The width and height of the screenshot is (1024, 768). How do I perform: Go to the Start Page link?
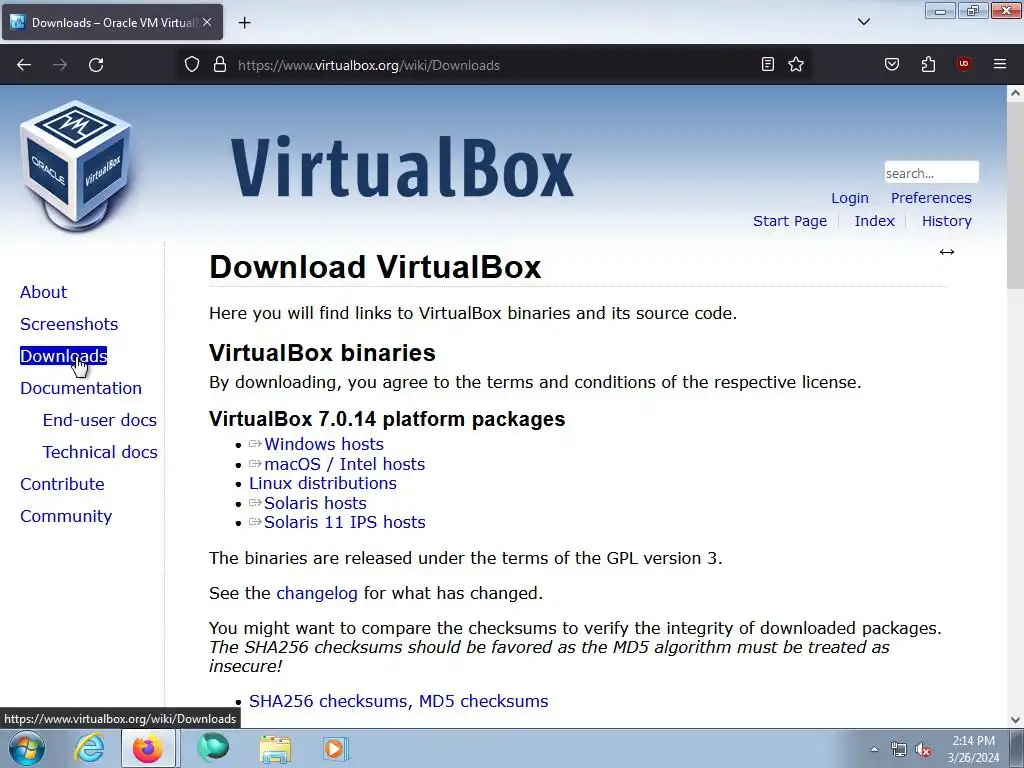(x=790, y=221)
